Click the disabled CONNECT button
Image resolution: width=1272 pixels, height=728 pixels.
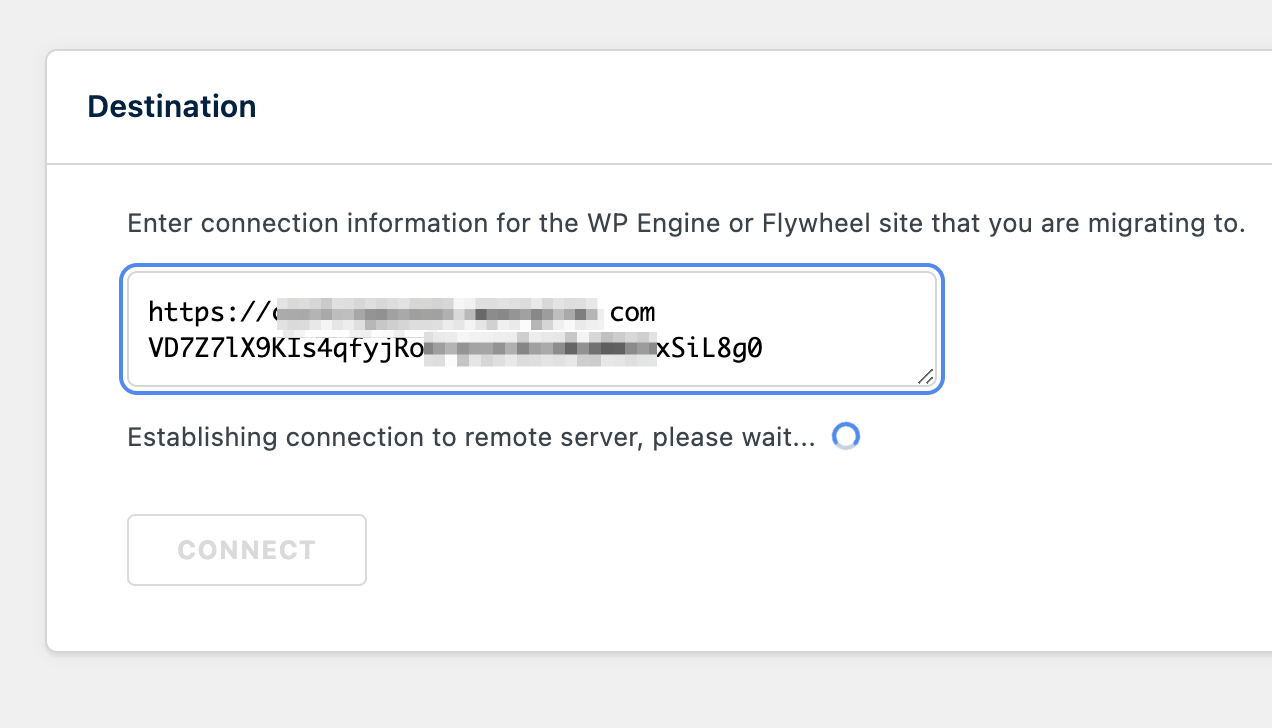pyautogui.click(x=247, y=550)
